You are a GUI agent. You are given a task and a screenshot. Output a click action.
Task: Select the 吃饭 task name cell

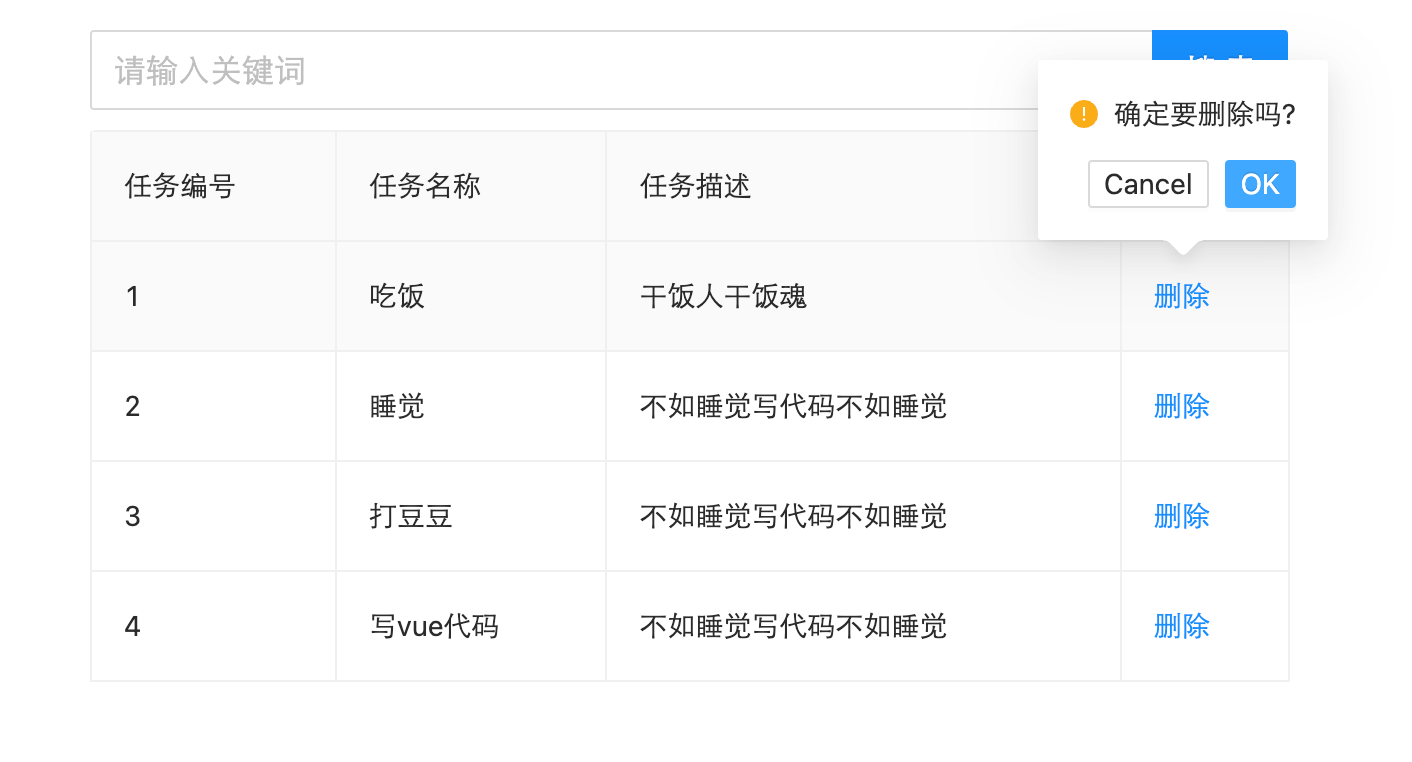click(x=471, y=296)
